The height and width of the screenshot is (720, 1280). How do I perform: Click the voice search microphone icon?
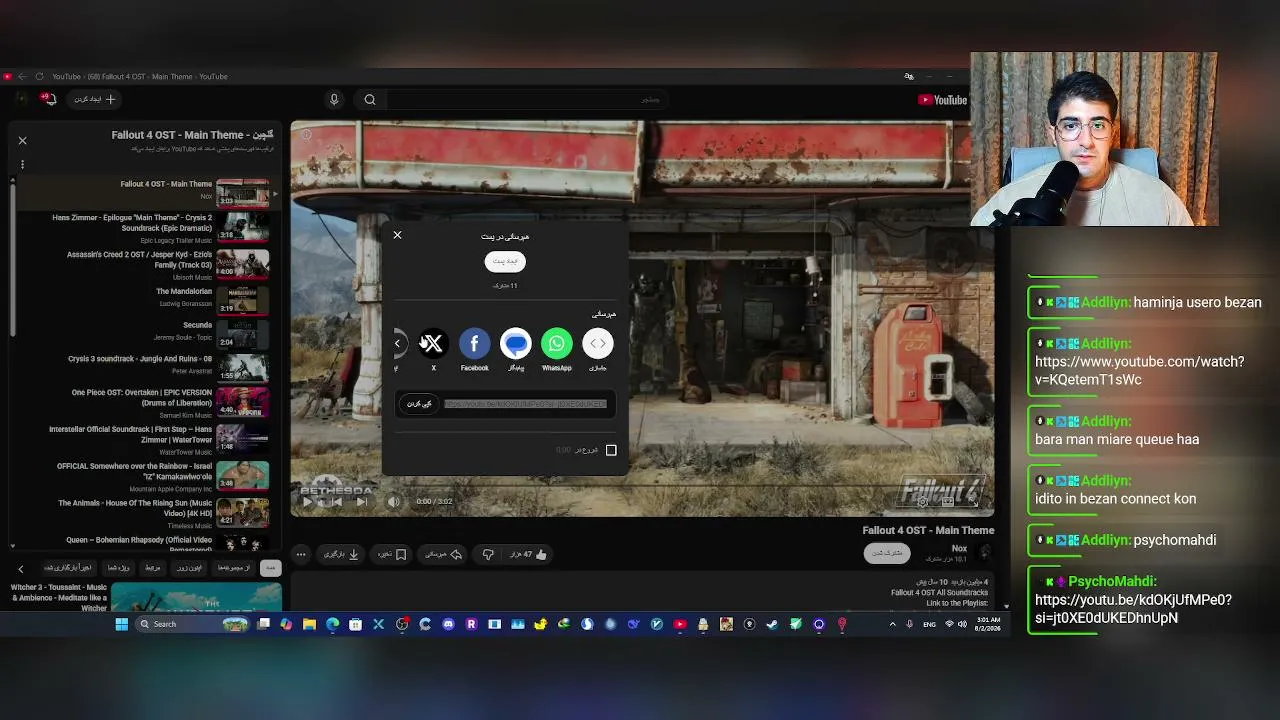pos(334,99)
